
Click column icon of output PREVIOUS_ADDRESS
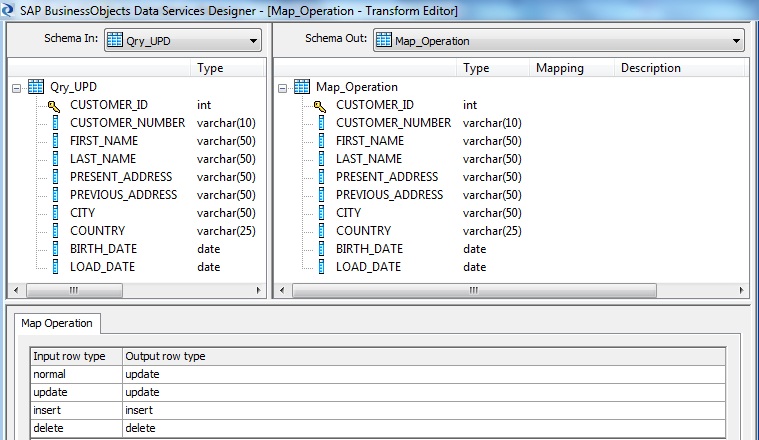click(x=321, y=195)
